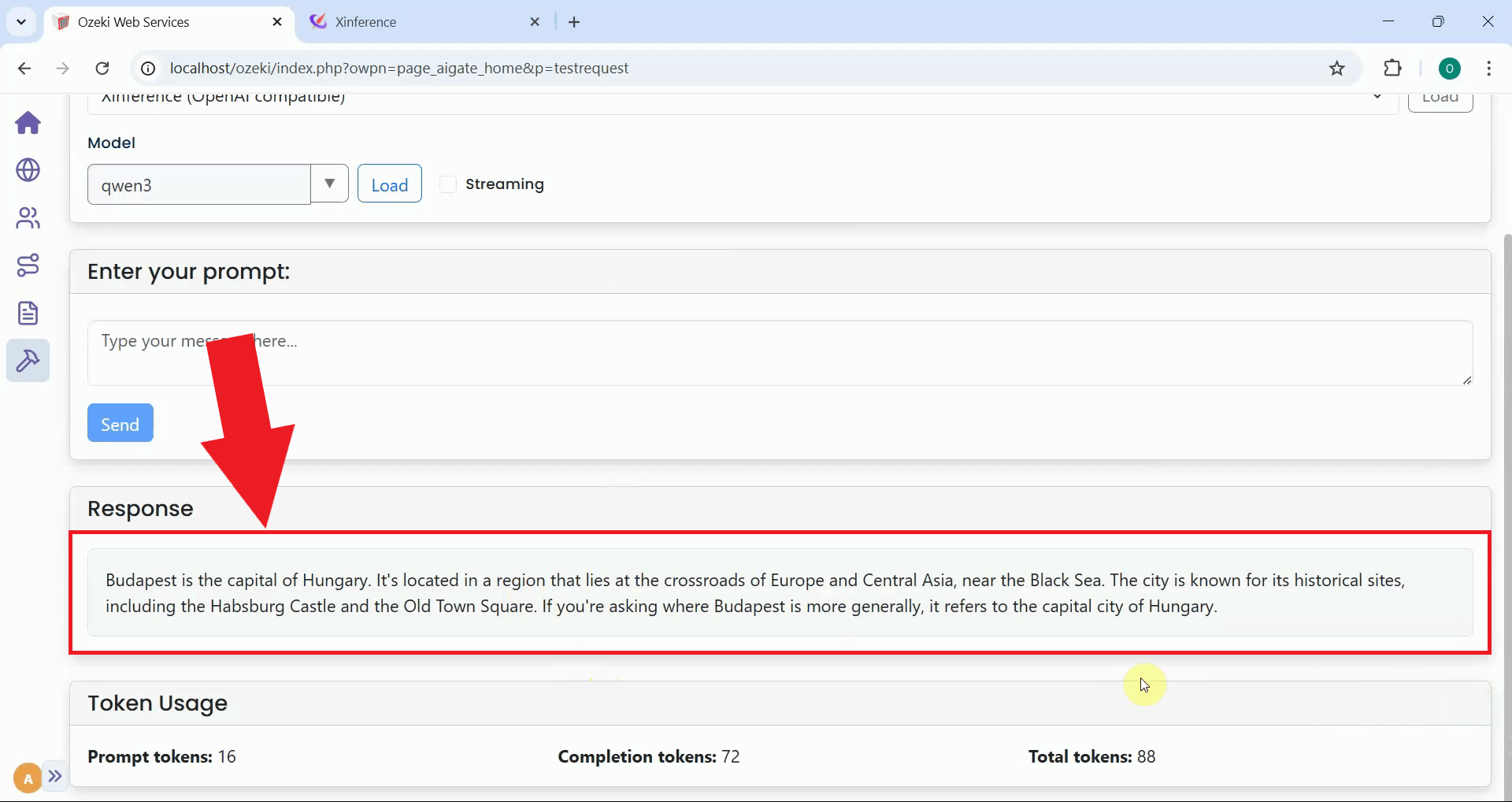Image resolution: width=1512 pixels, height=802 pixels.
Task: Open the qwen3 model dropdown
Action: point(328,184)
